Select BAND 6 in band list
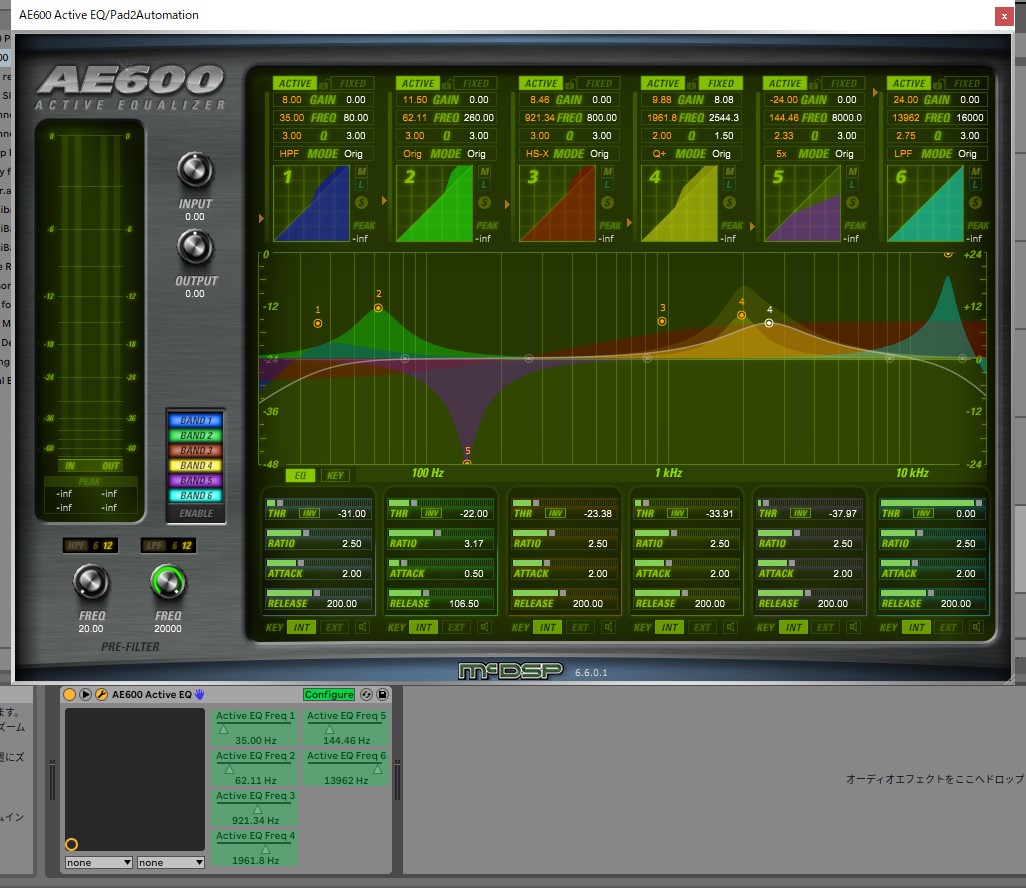This screenshot has width=1026, height=888. (x=196, y=495)
